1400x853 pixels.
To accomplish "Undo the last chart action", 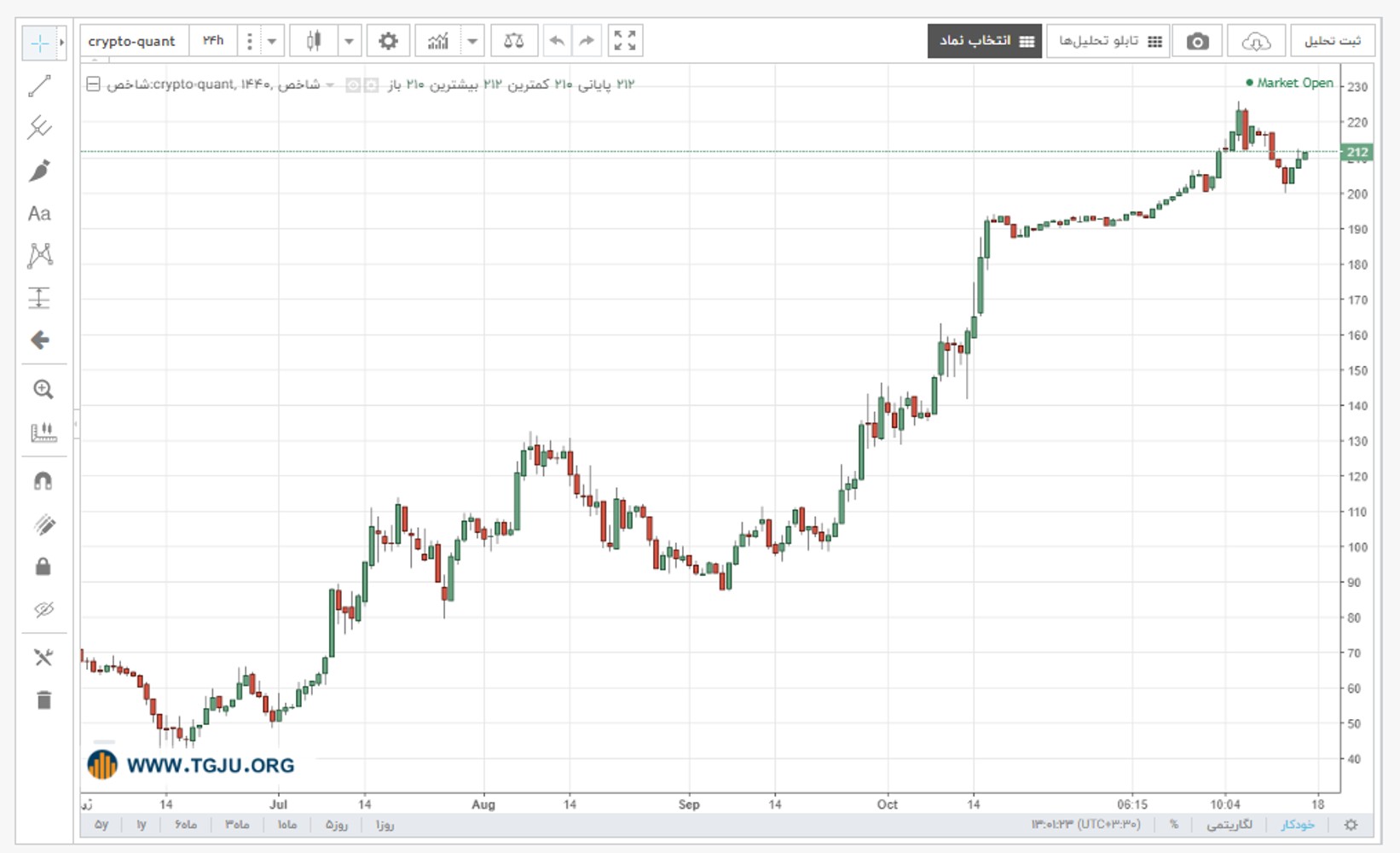I will pos(557,41).
